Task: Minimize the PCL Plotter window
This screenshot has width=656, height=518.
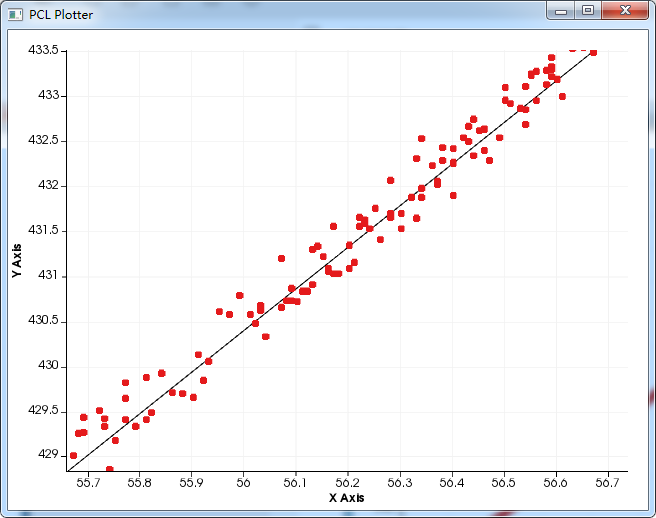Action: (x=561, y=11)
